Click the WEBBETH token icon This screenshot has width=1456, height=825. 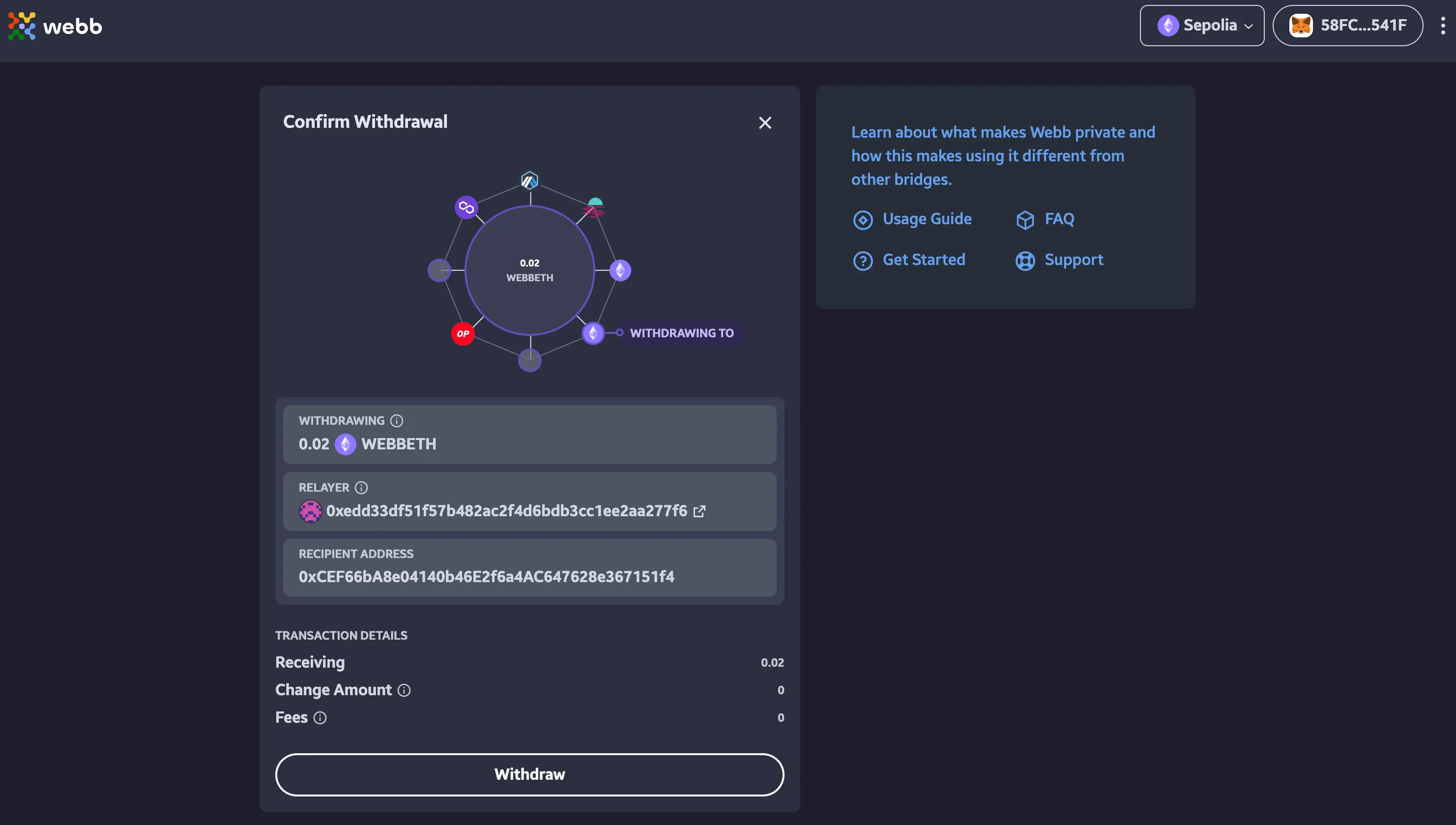pyautogui.click(x=346, y=444)
